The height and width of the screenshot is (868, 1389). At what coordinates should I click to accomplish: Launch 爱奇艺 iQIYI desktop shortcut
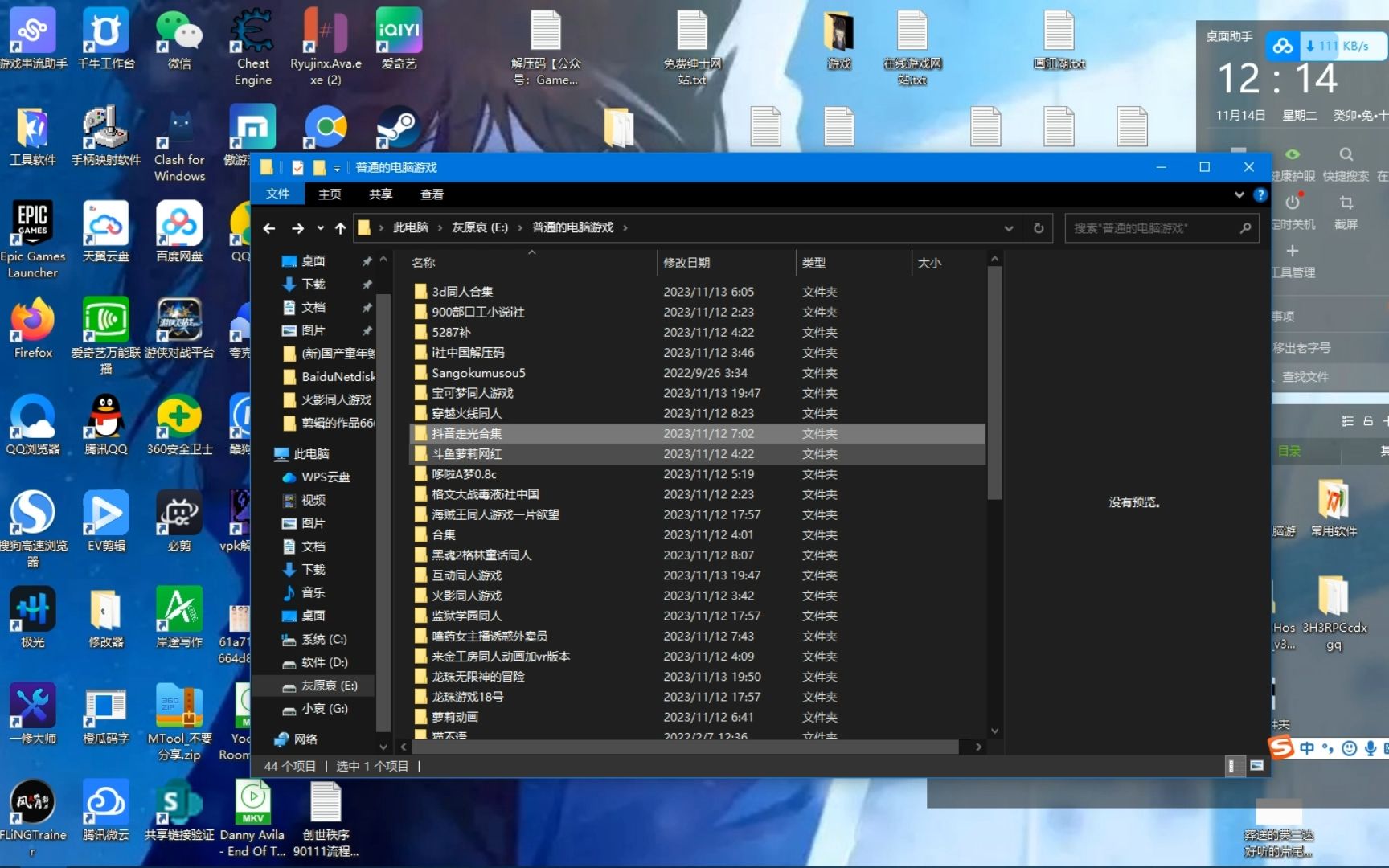[399, 39]
